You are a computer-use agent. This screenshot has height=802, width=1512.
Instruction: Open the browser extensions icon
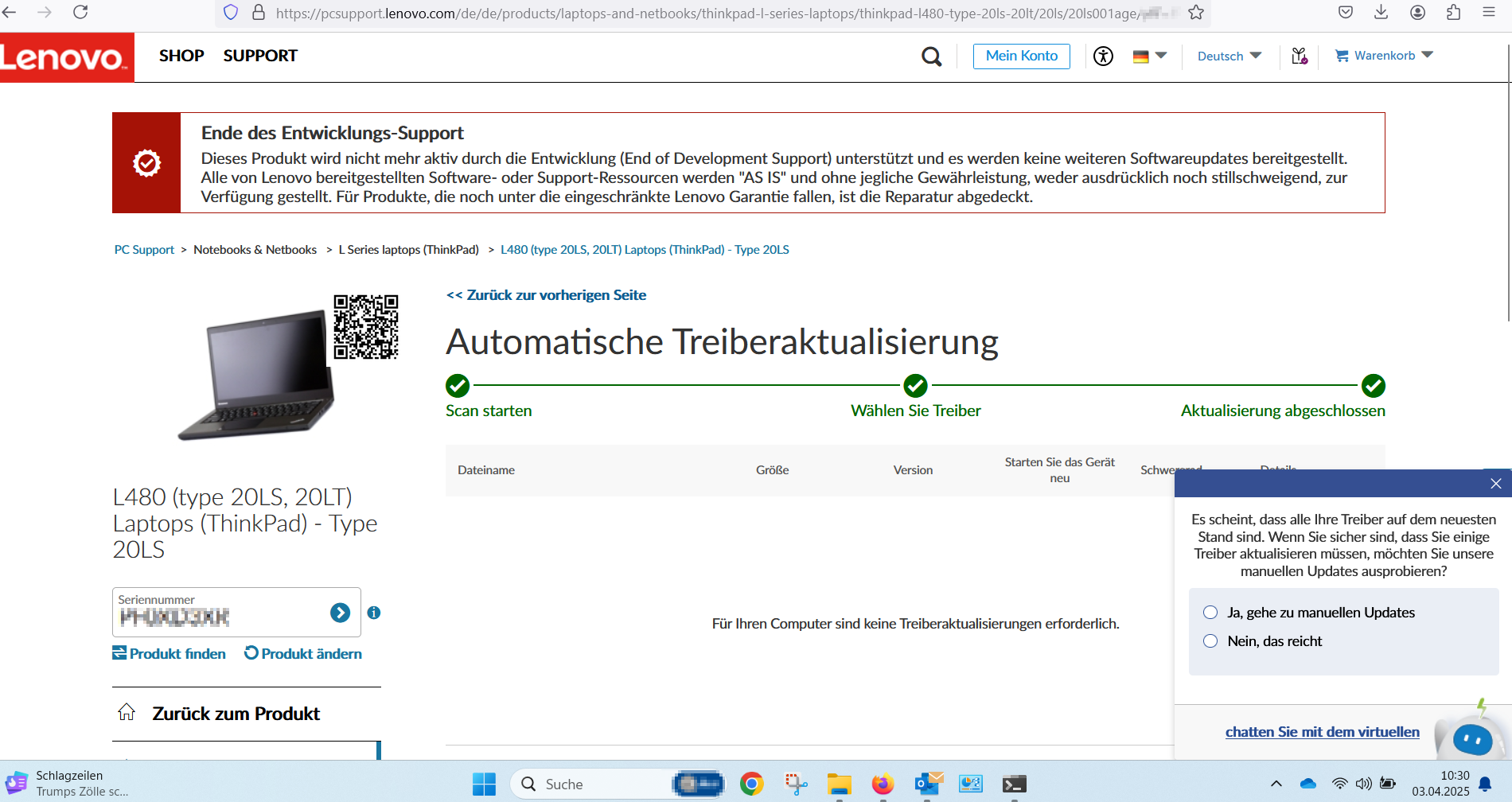click(x=1453, y=13)
